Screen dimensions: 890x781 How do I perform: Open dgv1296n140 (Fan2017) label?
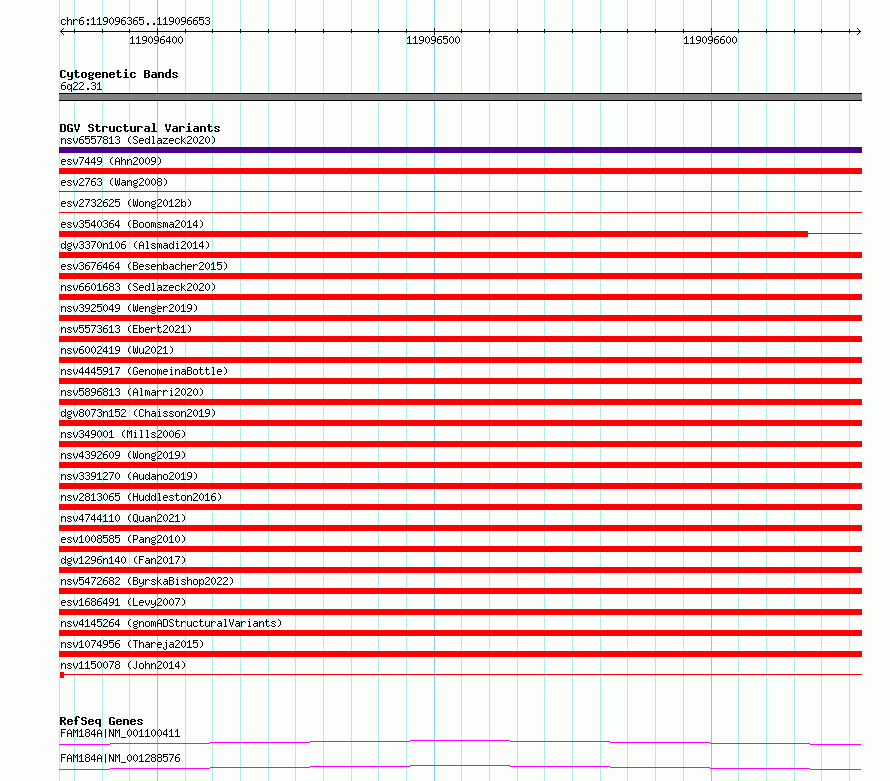[x=123, y=560]
